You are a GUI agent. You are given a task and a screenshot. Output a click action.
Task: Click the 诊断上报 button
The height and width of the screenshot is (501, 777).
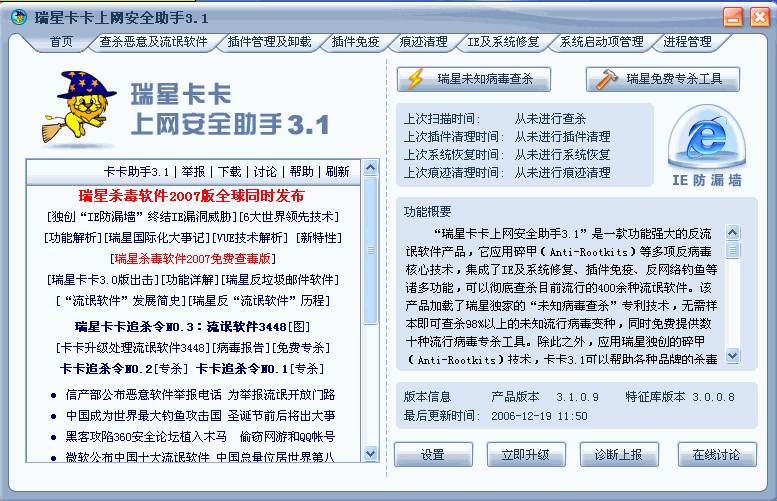tap(619, 454)
